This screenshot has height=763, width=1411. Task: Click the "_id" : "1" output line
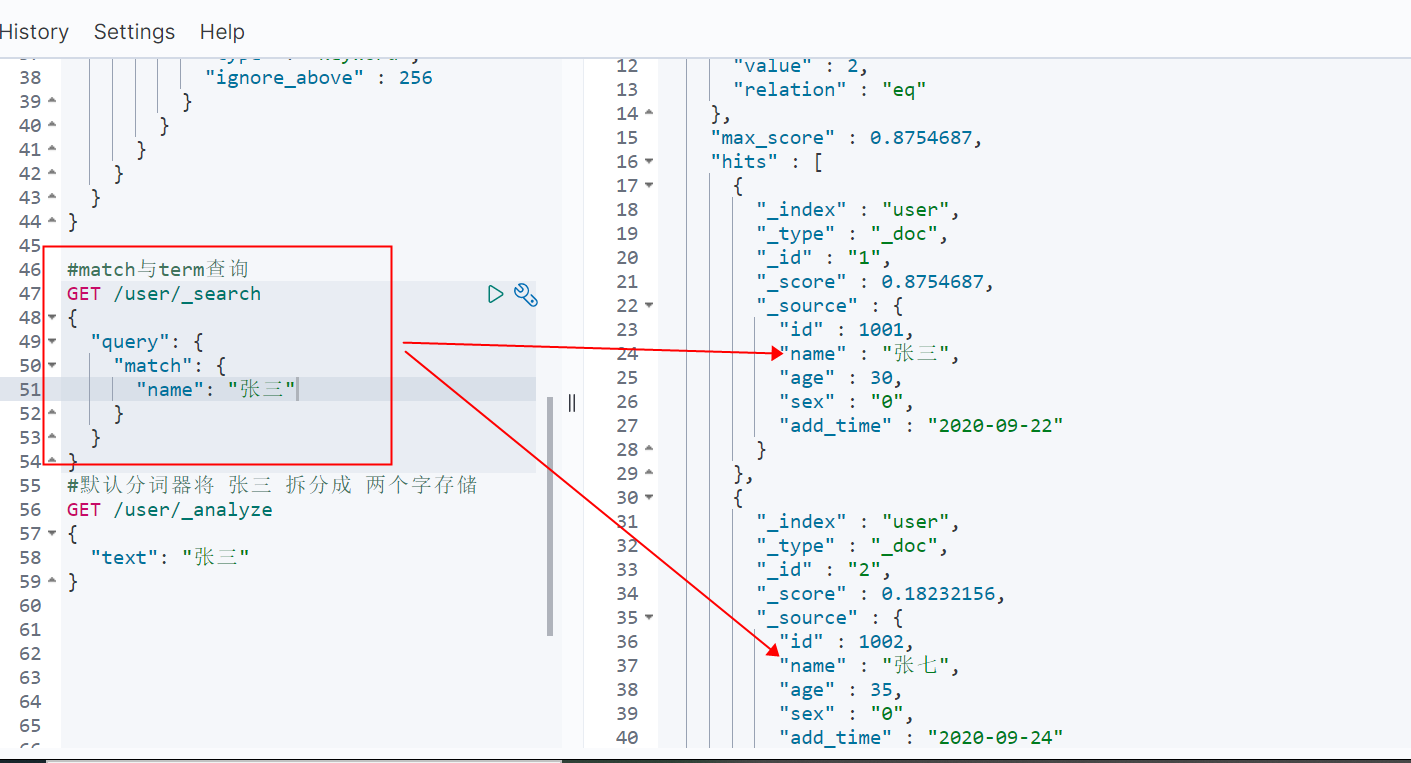click(823, 258)
